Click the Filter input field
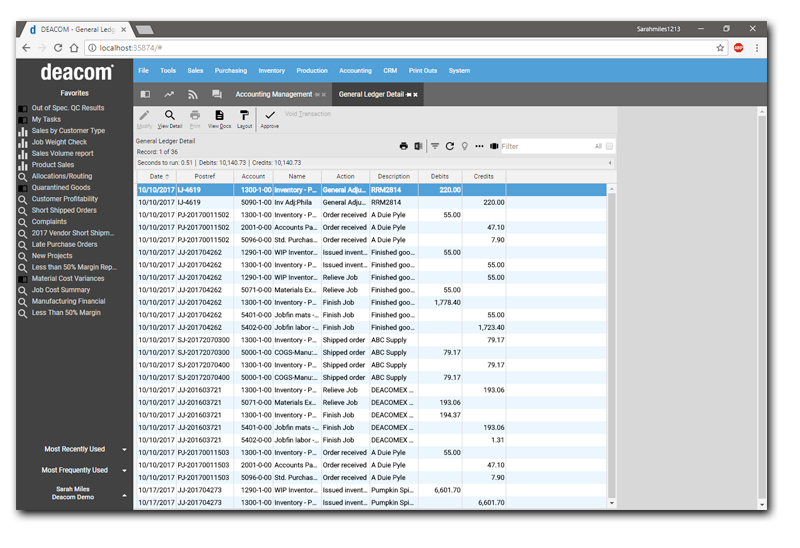 pyautogui.click(x=546, y=146)
